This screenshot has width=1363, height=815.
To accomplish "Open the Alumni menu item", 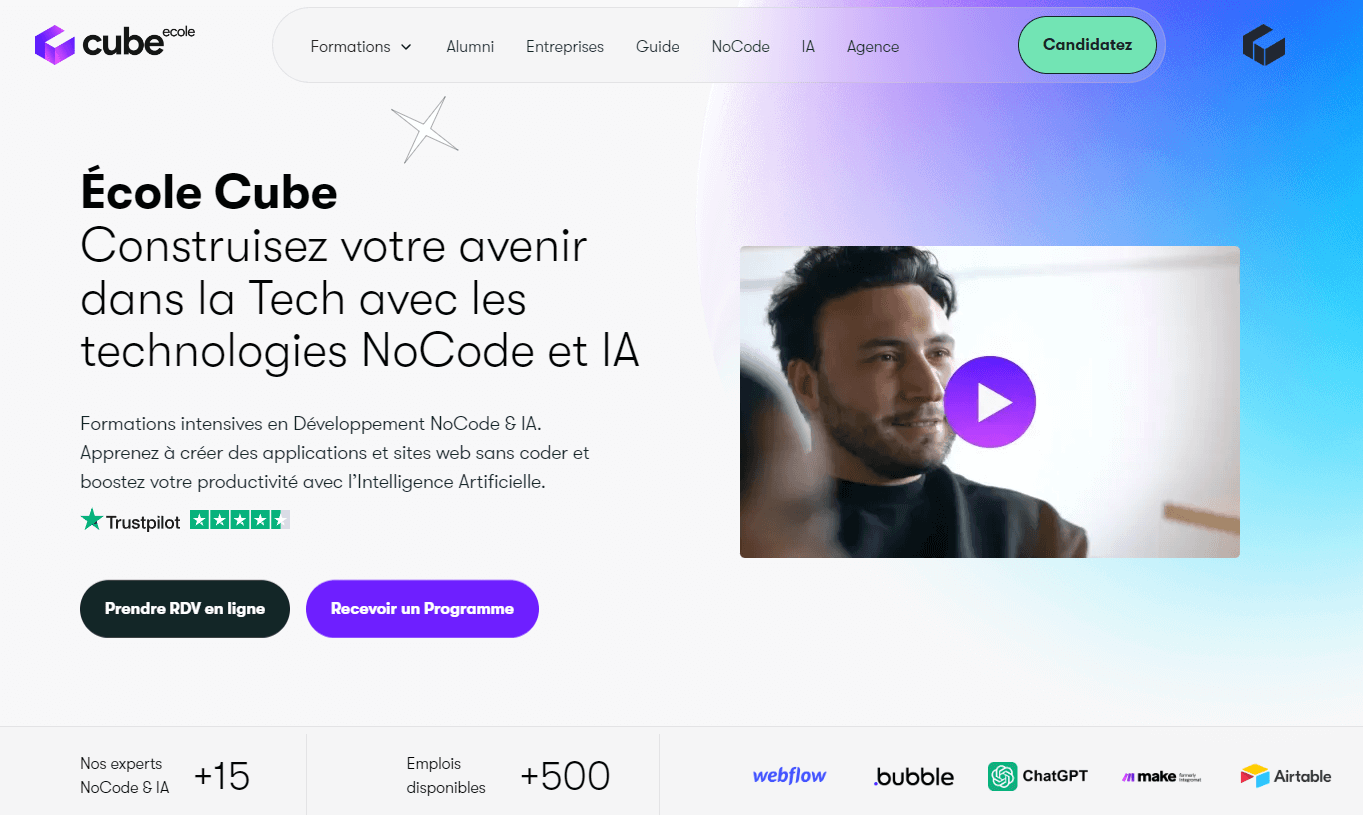I will (470, 47).
